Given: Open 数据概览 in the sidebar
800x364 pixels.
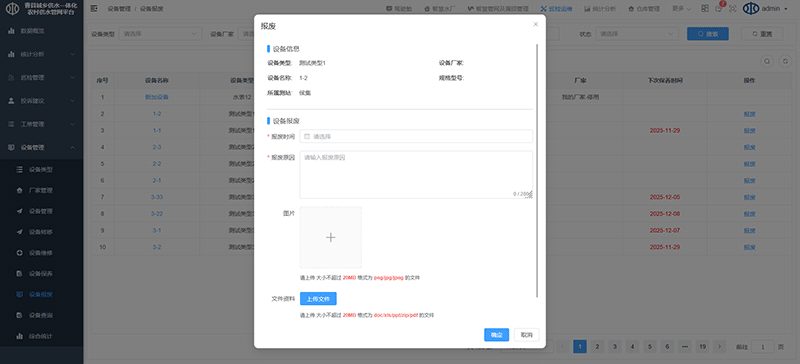Looking at the screenshot, I should [x=41, y=31].
